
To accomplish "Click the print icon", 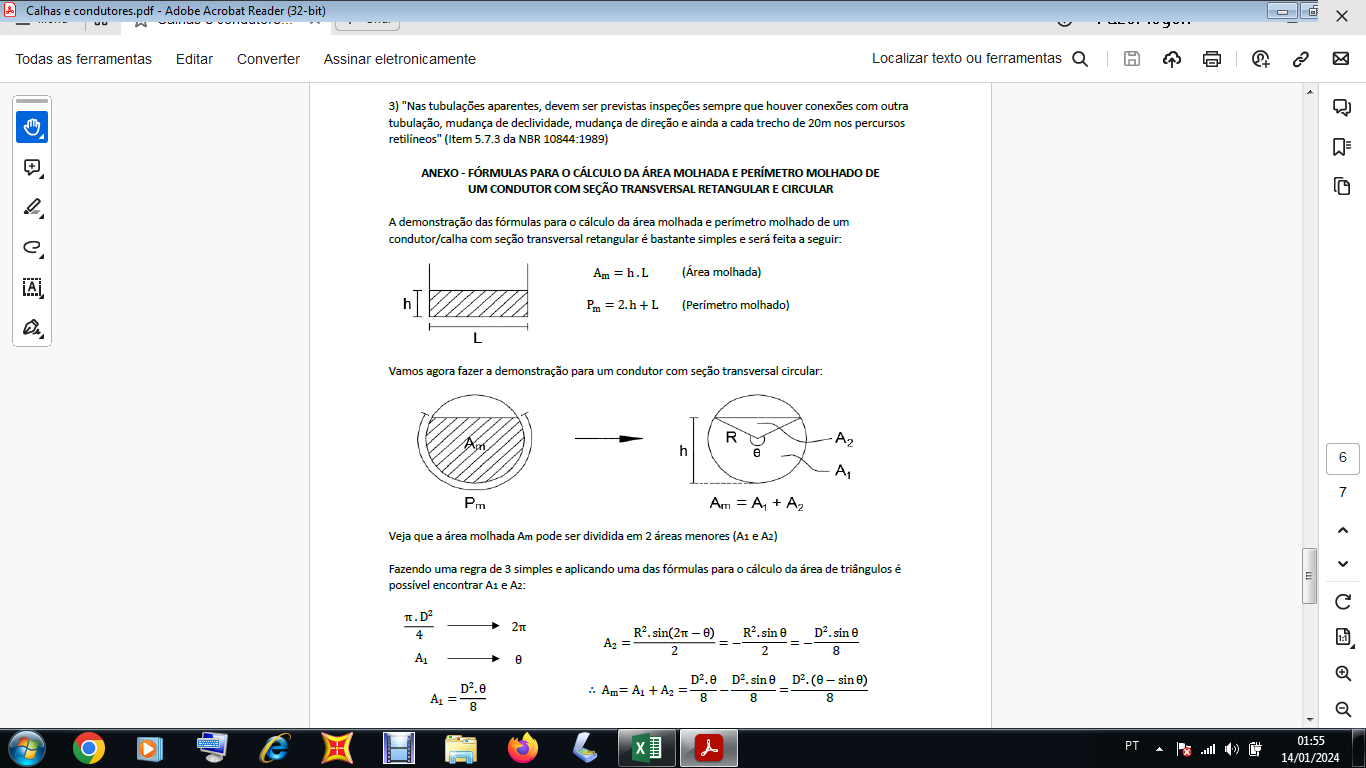I will (1212, 59).
